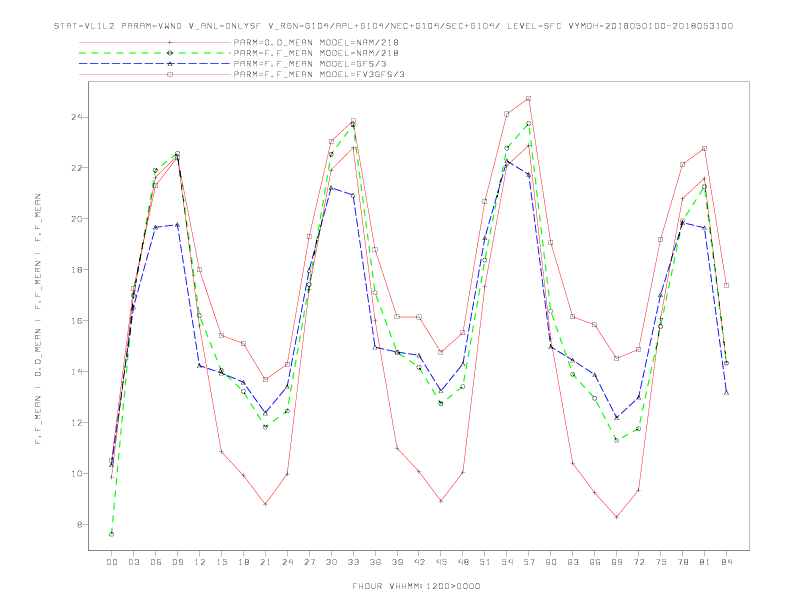
Task: Click x-axis tick label 09
Action: [x=177, y=562]
